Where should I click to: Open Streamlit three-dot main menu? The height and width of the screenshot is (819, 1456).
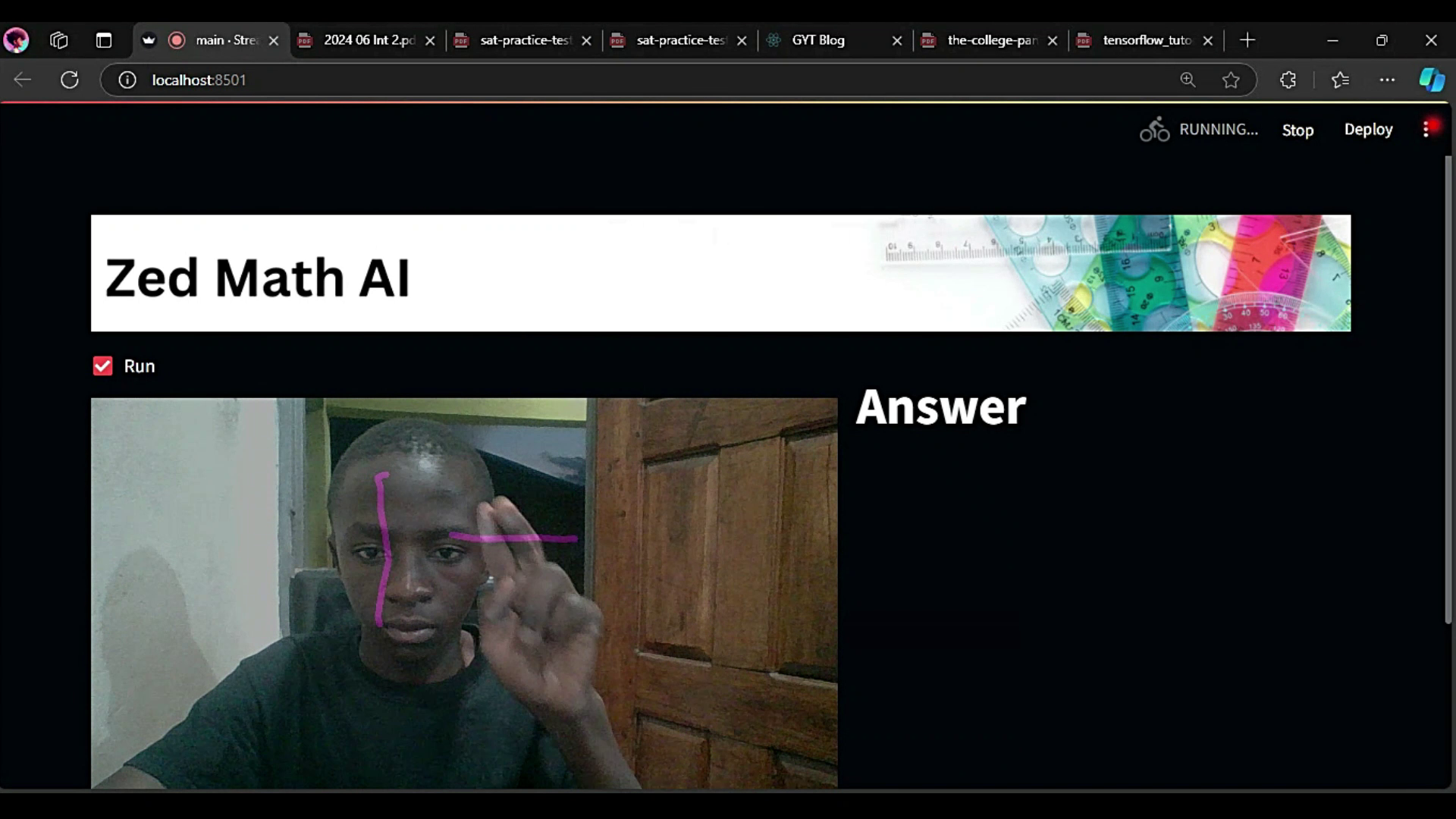[1426, 130]
